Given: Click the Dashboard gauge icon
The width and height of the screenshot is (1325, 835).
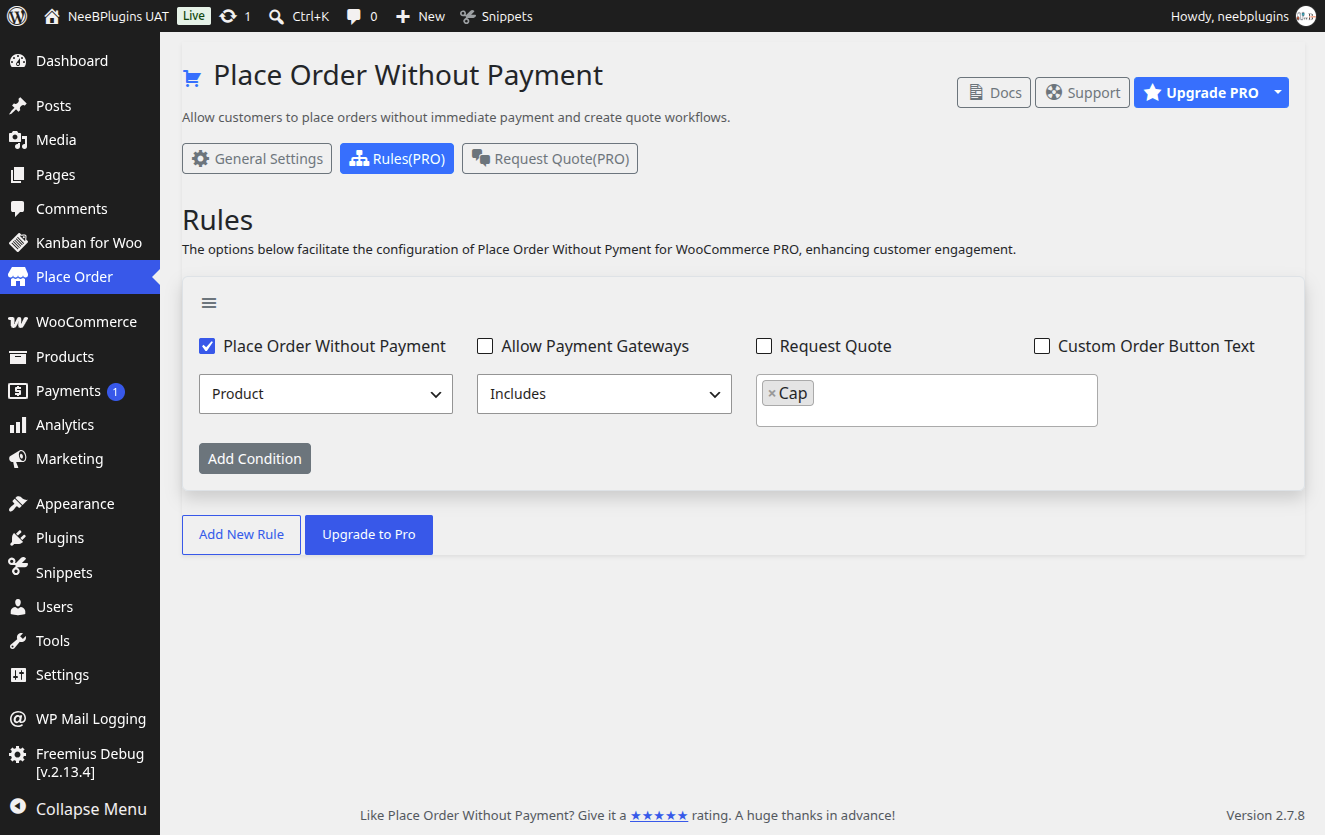Looking at the screenshot, I should [18, 61].
